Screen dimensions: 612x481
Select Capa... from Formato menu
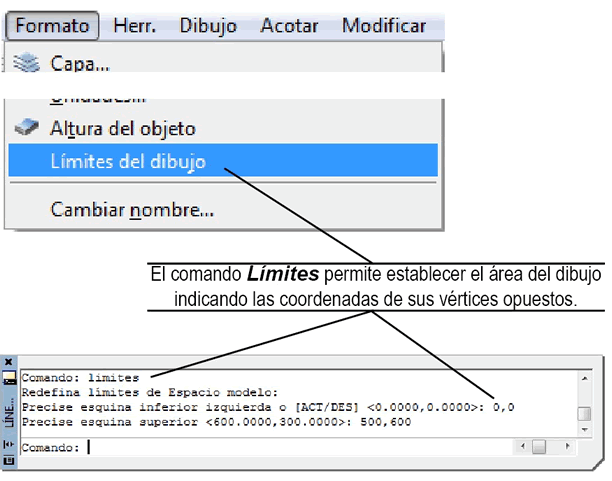tap(80, 64)
